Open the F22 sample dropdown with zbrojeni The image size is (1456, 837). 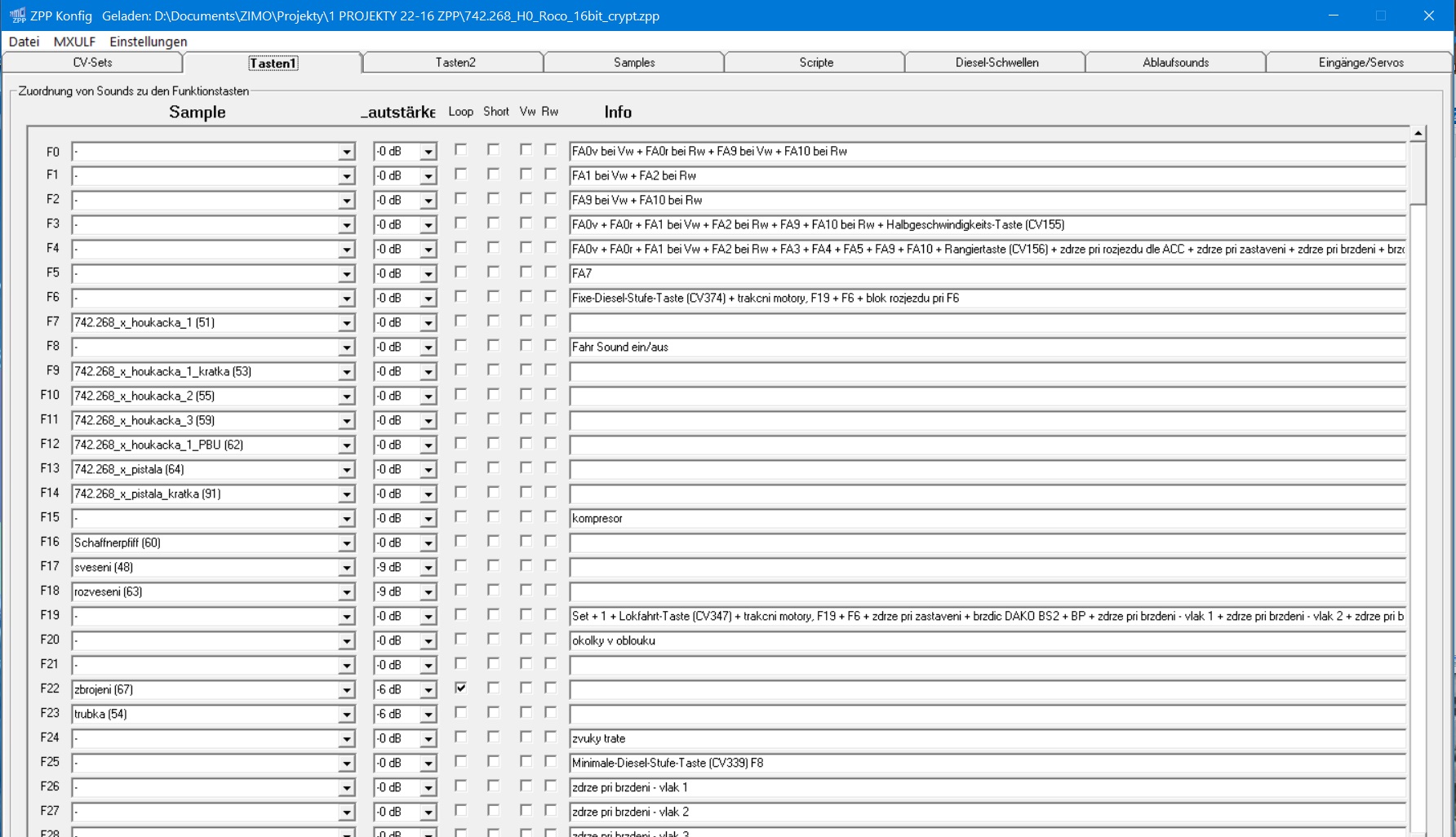point(346,690)
